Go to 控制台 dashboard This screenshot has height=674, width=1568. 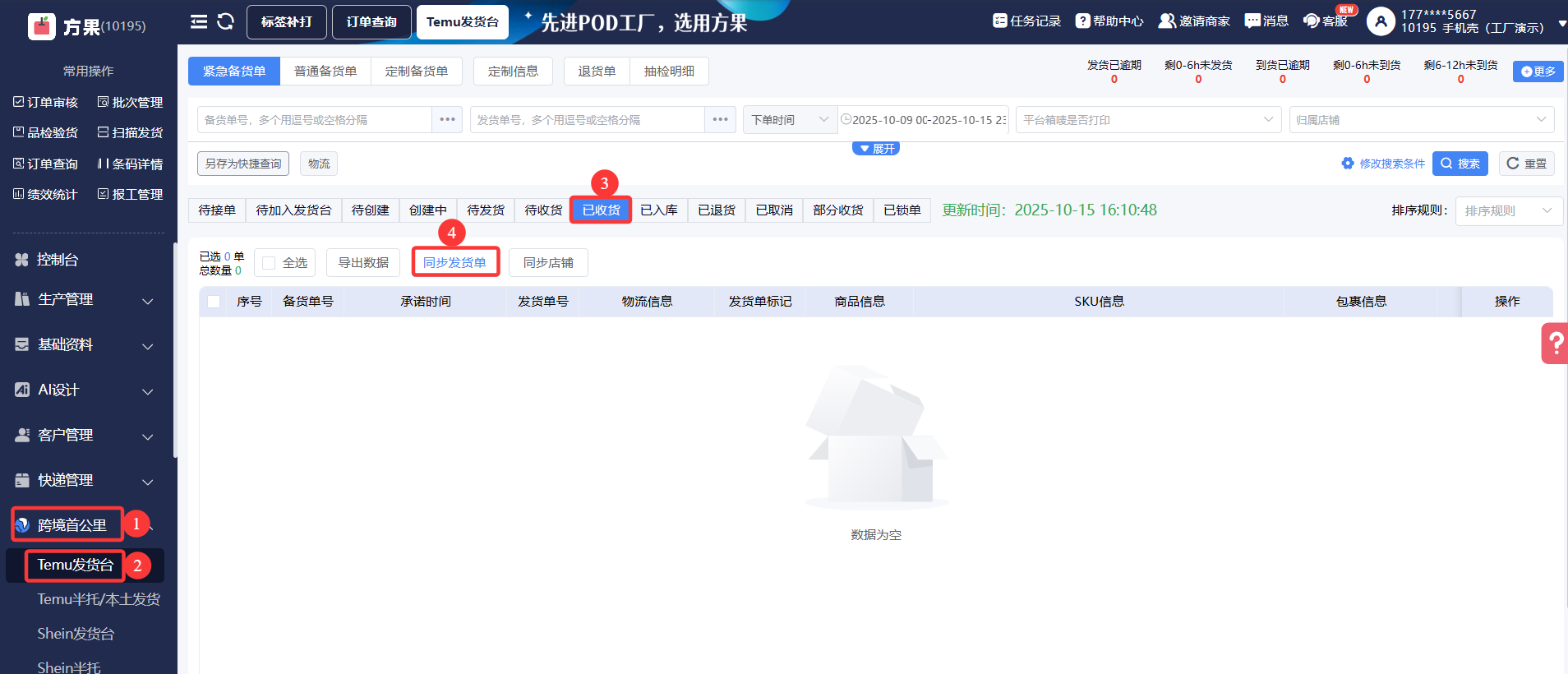pos(47,260)
